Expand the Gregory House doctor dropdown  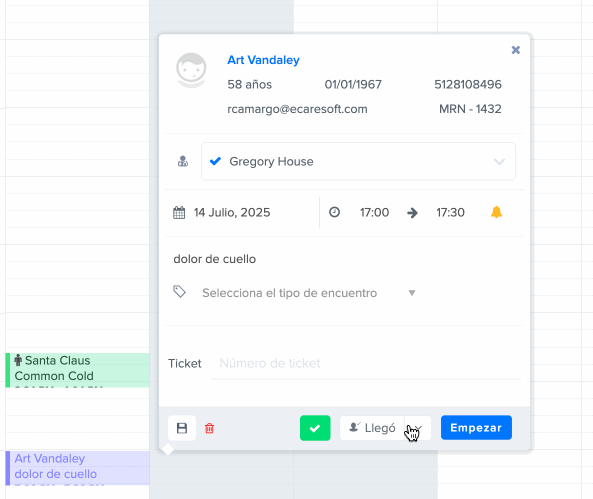499,162
